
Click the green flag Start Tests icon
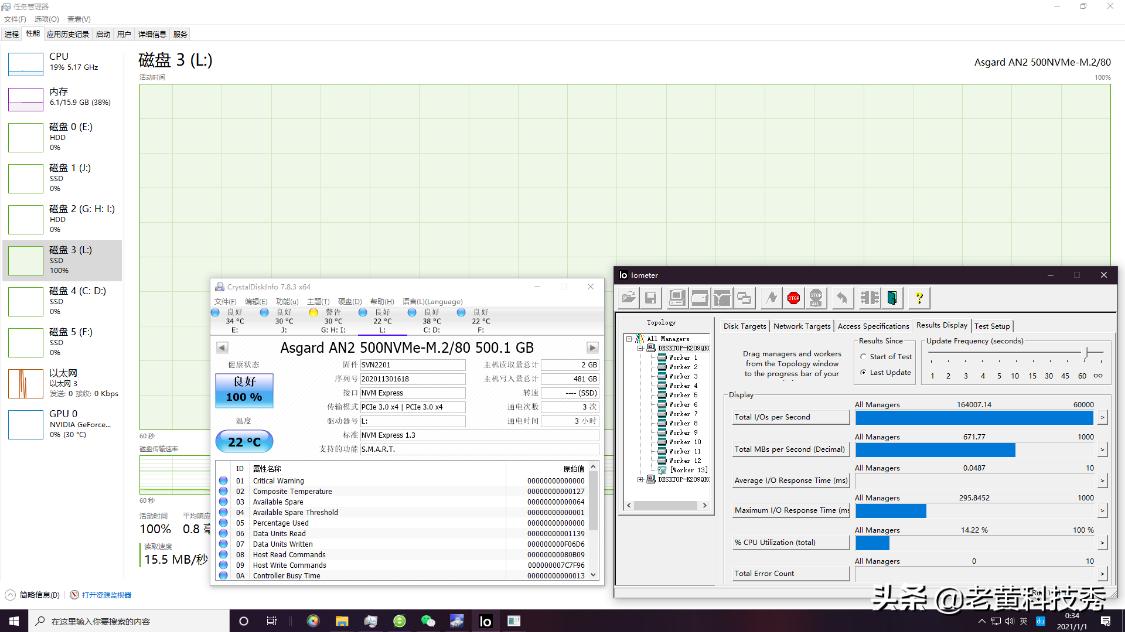click(x=770, y=297)
